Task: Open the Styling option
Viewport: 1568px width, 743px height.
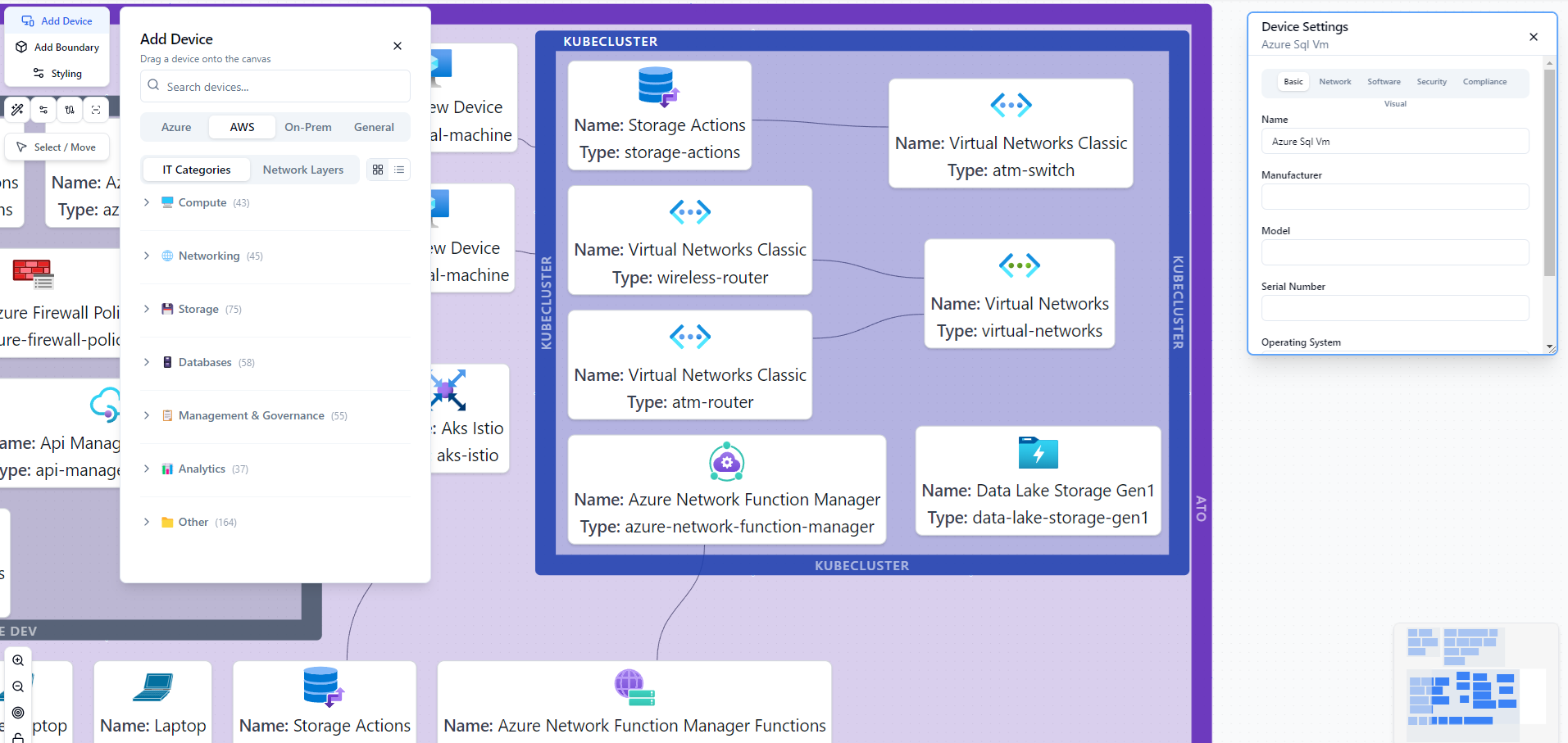Action: 57,74
